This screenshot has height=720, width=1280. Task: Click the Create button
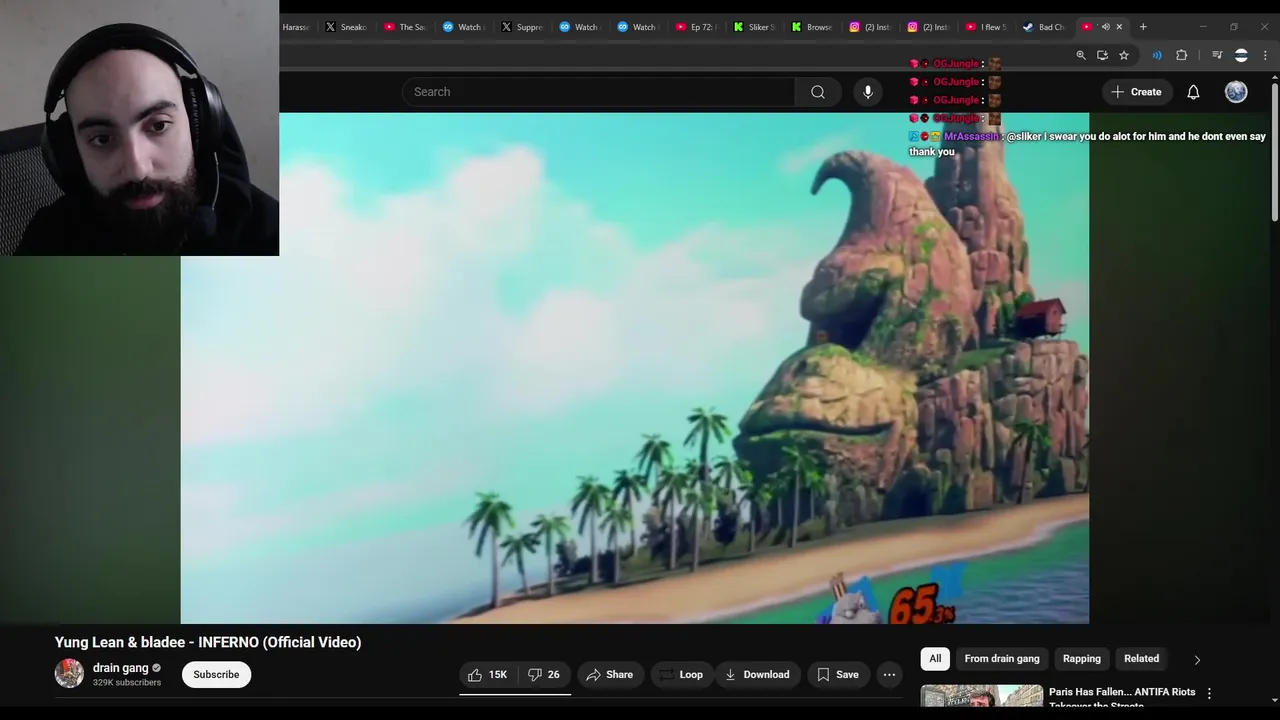(x=1136, y=92)
